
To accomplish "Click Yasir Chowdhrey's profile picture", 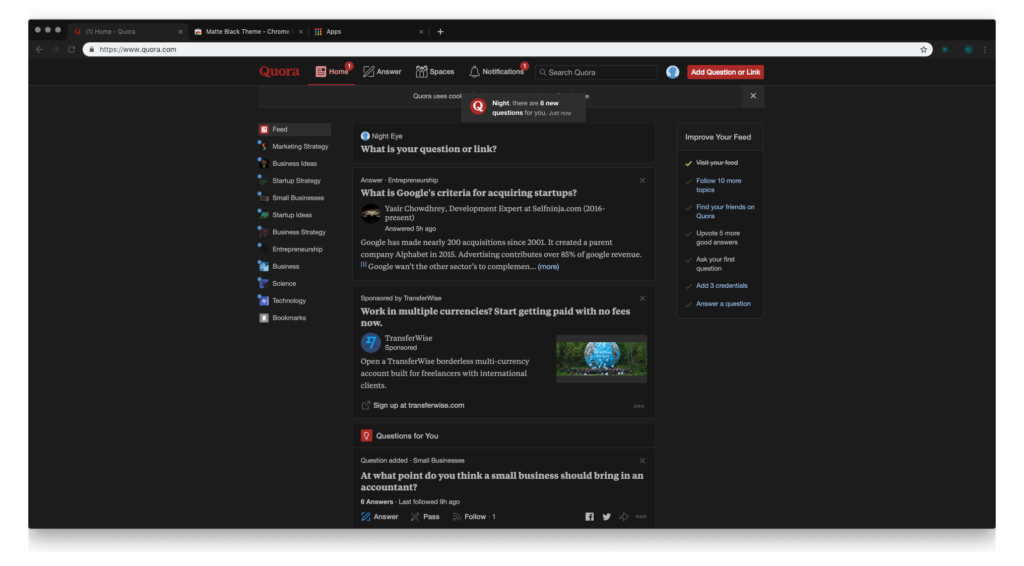I will click(370, 213).
